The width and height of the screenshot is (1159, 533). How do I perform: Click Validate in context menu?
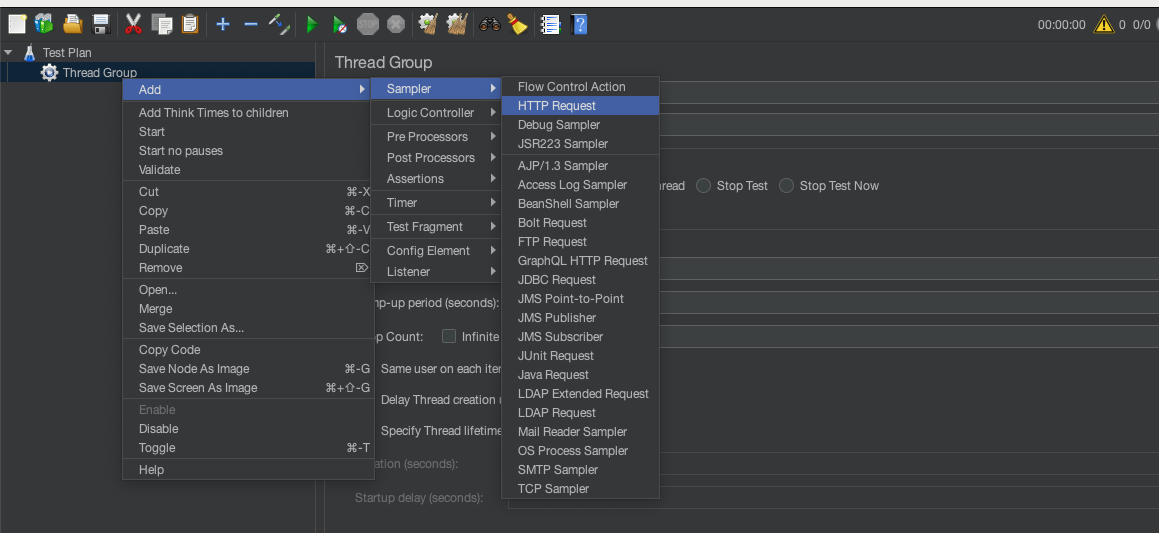[x=248, y=170]
